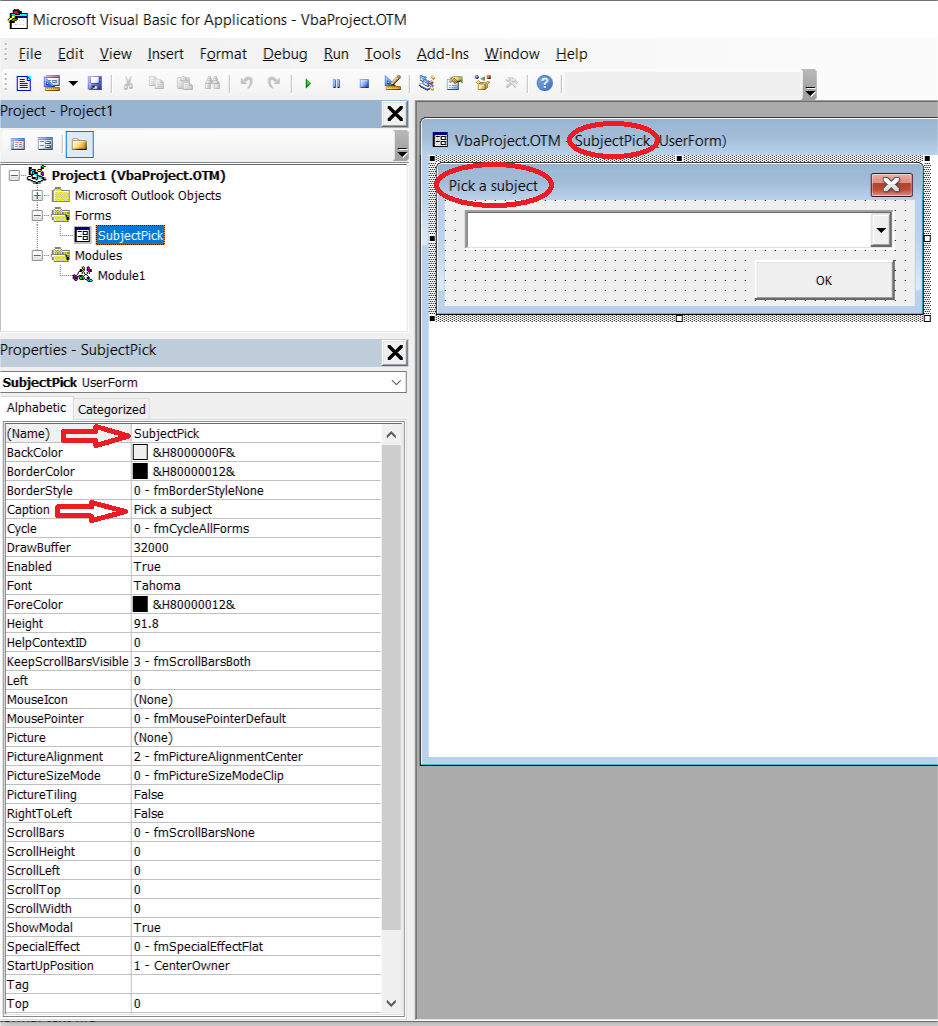This screenshot has width=938, height=1026.
Task: Switch to the Alphabetic properties tab
Action: click(x=37, y=408)
